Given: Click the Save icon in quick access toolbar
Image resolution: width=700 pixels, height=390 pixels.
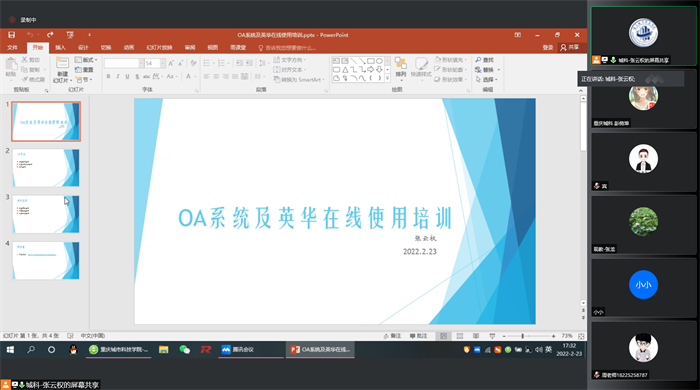Looking at the screenshot, I should click(12, 35).
